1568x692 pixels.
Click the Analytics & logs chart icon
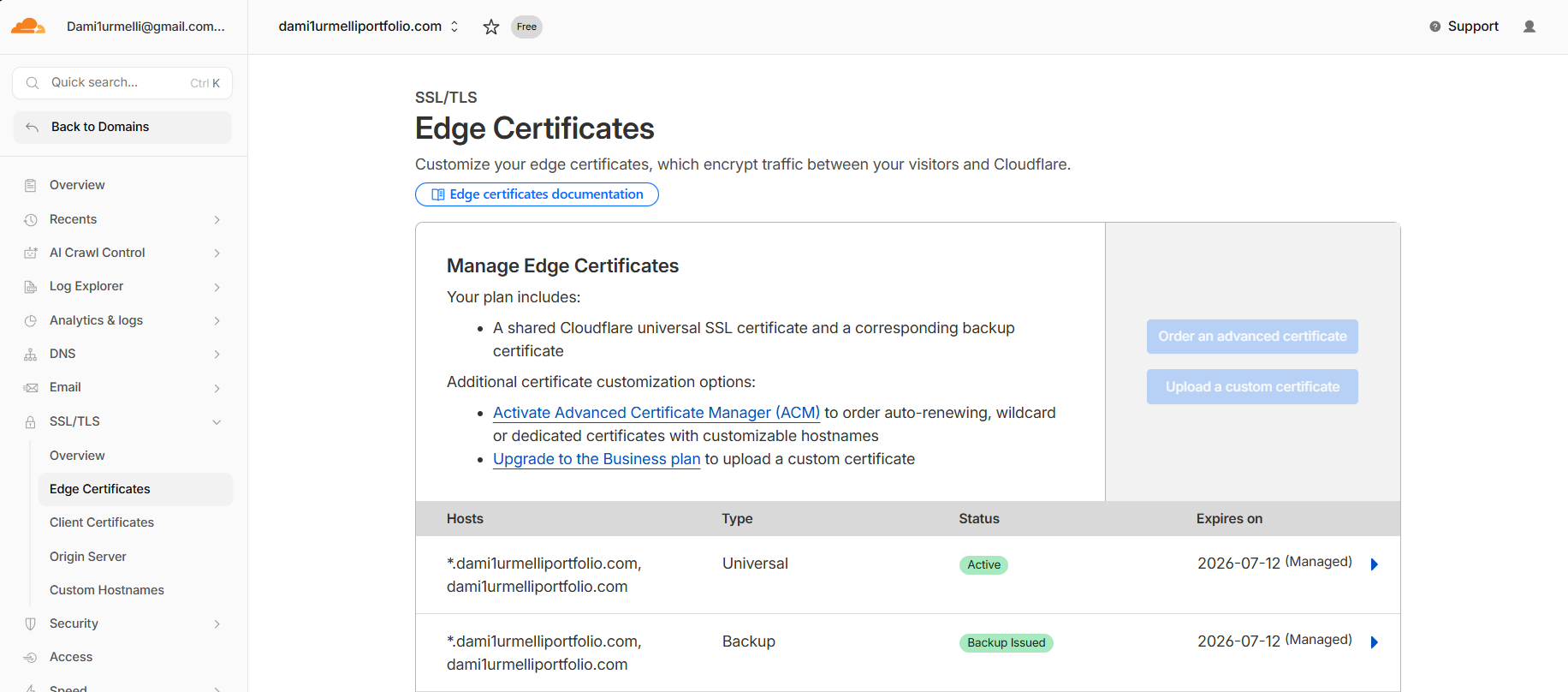click(x=31, y=320)
